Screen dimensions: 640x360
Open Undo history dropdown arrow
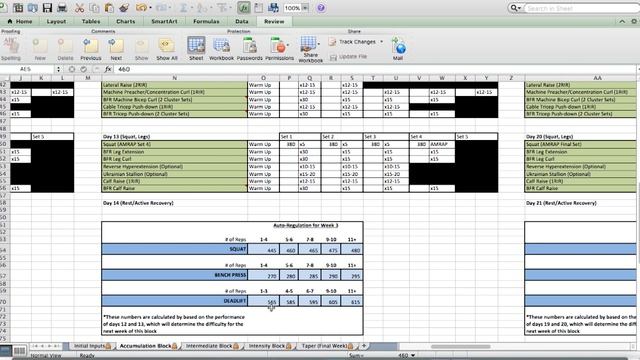[151, 8]
